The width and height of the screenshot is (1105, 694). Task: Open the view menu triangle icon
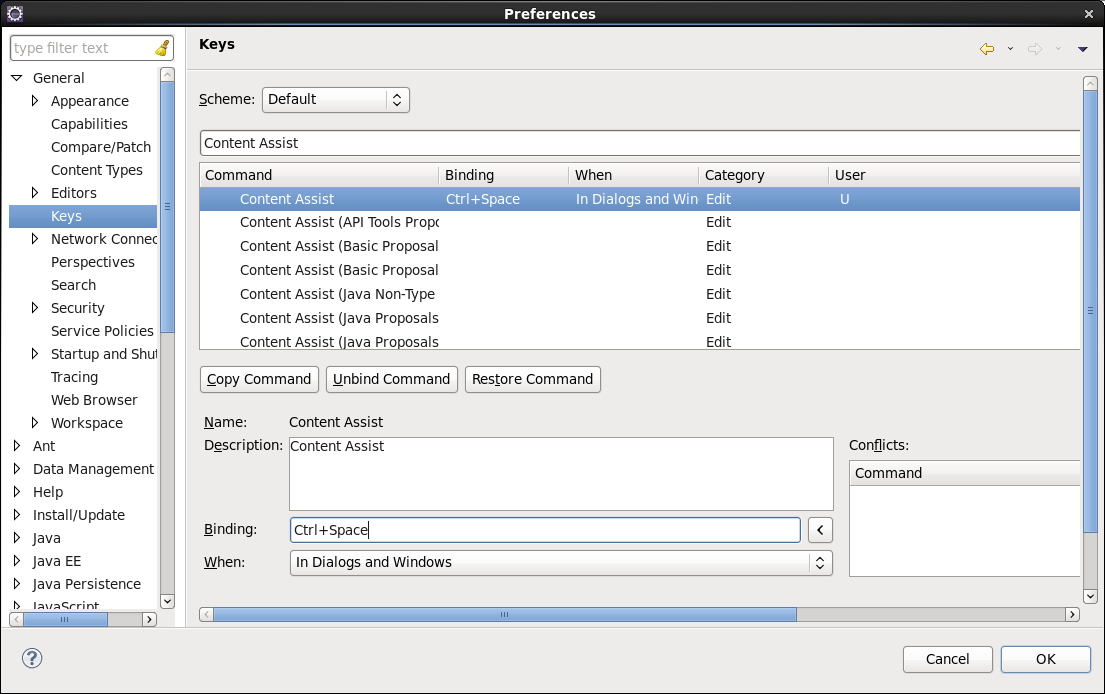[x=1082, y=49]
